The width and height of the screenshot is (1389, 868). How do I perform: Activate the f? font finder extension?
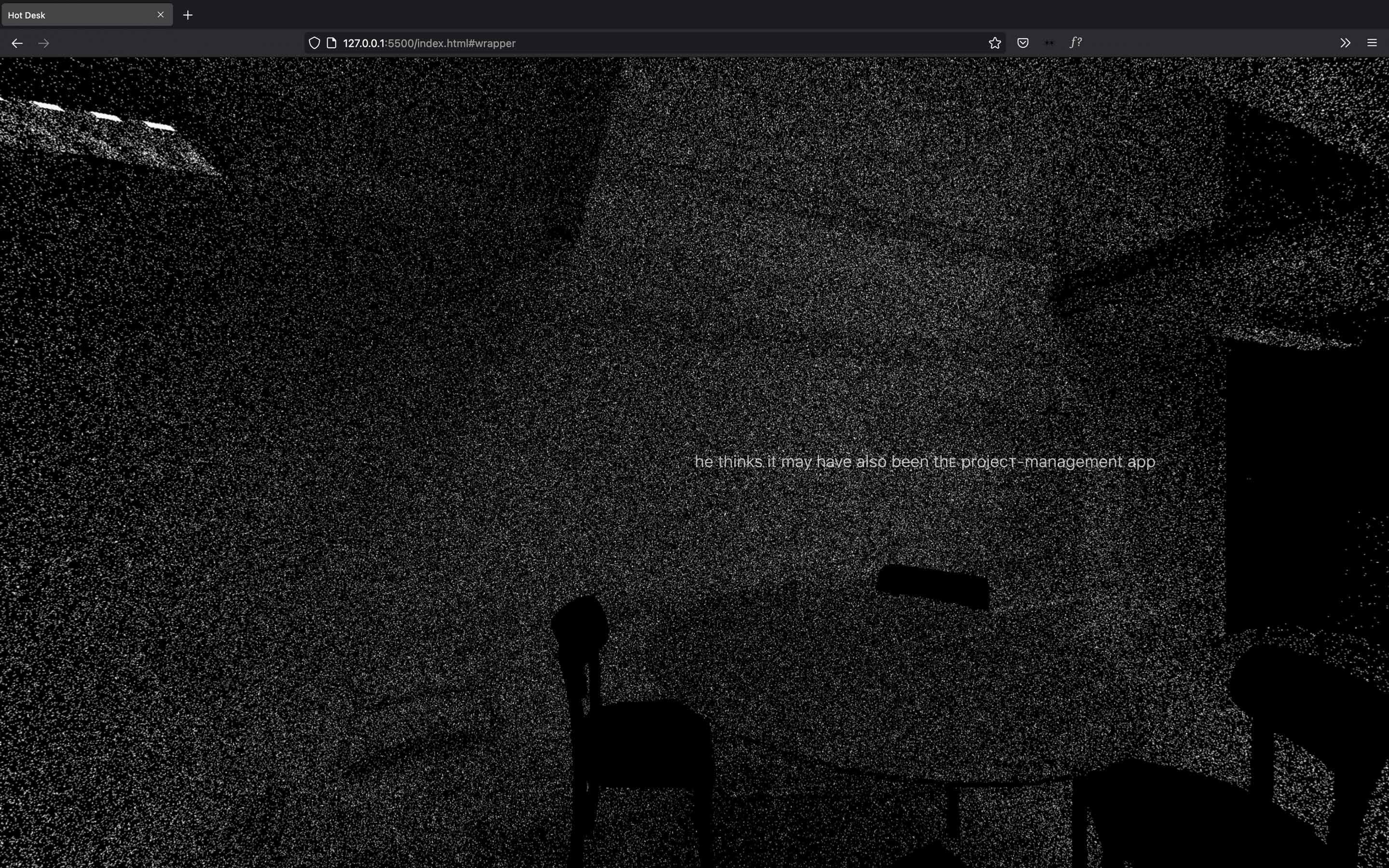click(1076, 42)
